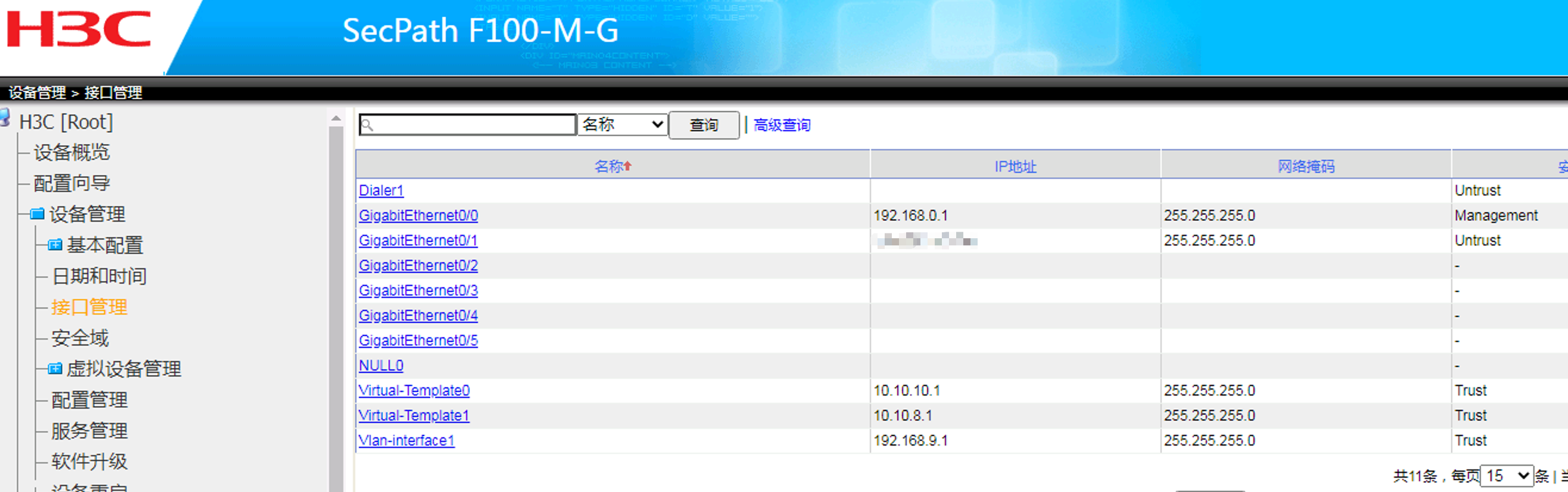Click the 255.255.255.0 mask in Virtual-Template1 row
The width and height of the screenshot is (1568, 492).
[1209, 415]
